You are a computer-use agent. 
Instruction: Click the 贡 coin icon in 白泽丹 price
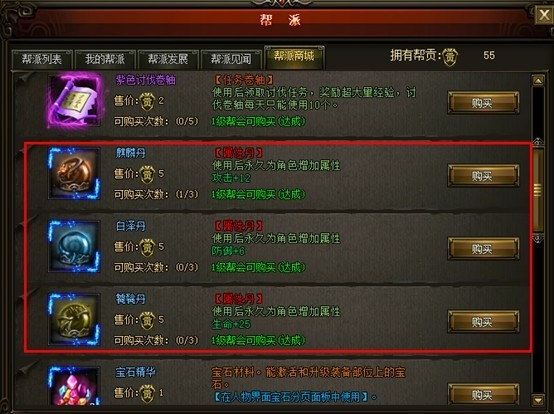[147, 247]
